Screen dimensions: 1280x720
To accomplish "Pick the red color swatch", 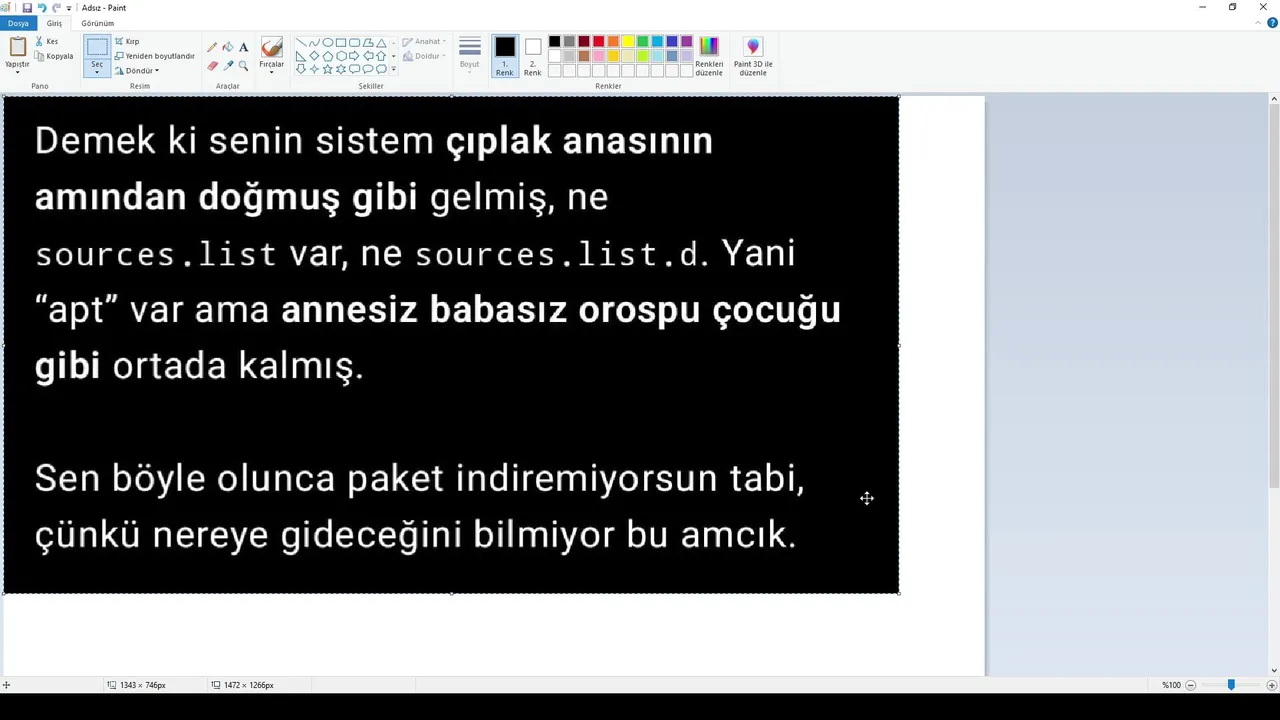I will [598, 42].
